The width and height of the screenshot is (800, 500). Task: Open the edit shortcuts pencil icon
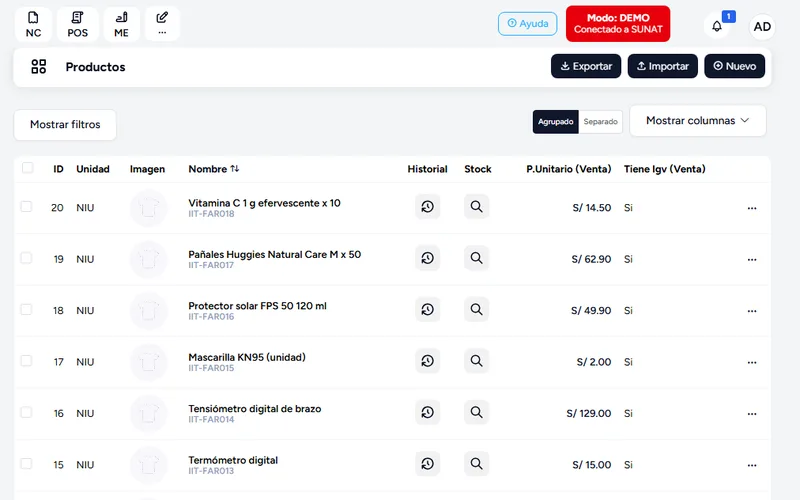pyautogui.click(x=162, y=23)
